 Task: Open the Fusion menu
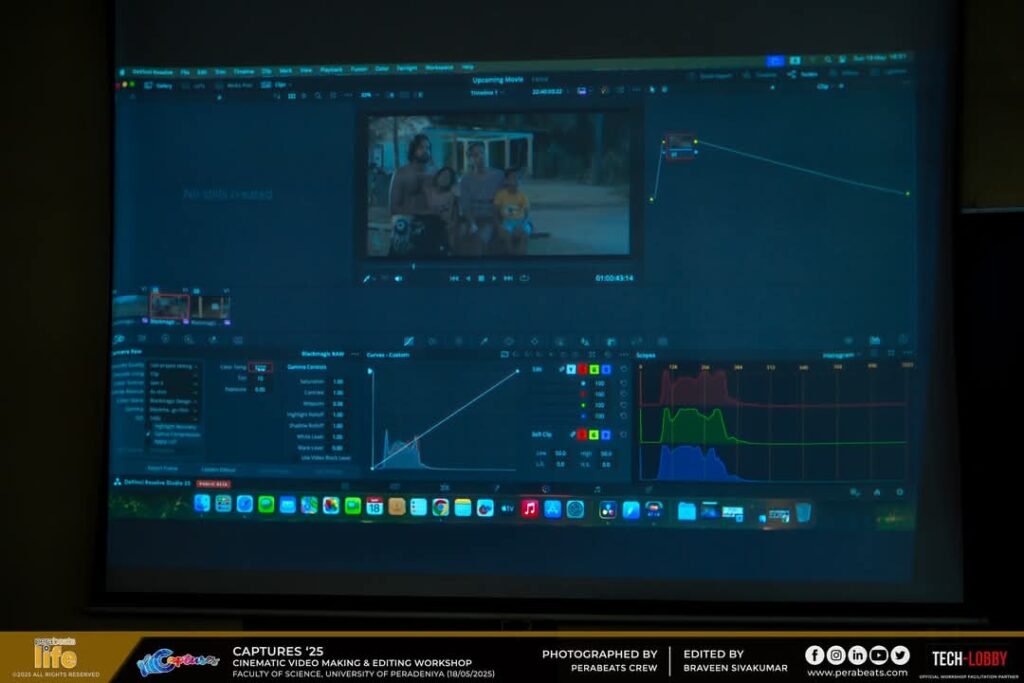(359, 69)
